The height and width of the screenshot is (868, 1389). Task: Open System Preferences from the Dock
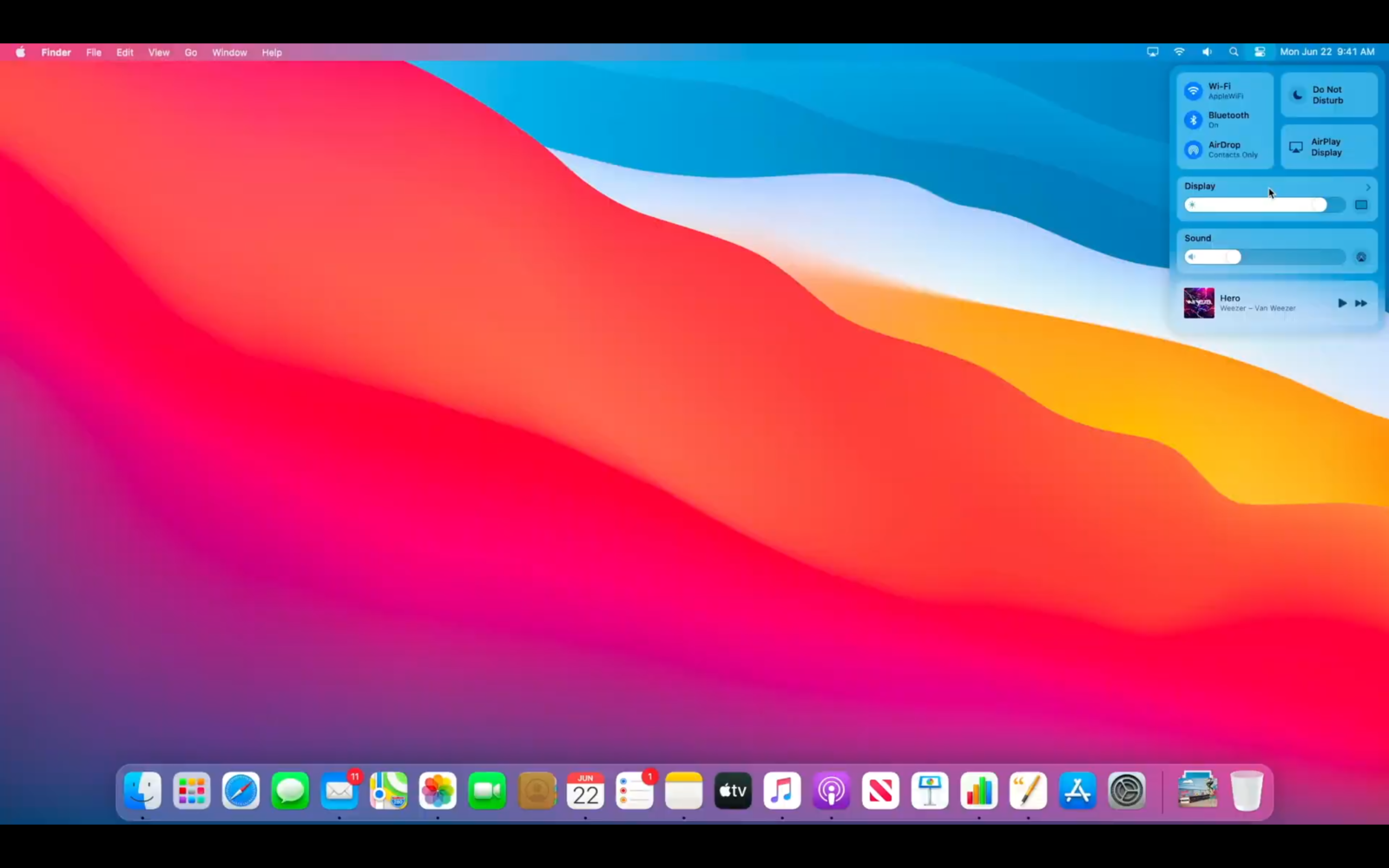click(1127, 791)
